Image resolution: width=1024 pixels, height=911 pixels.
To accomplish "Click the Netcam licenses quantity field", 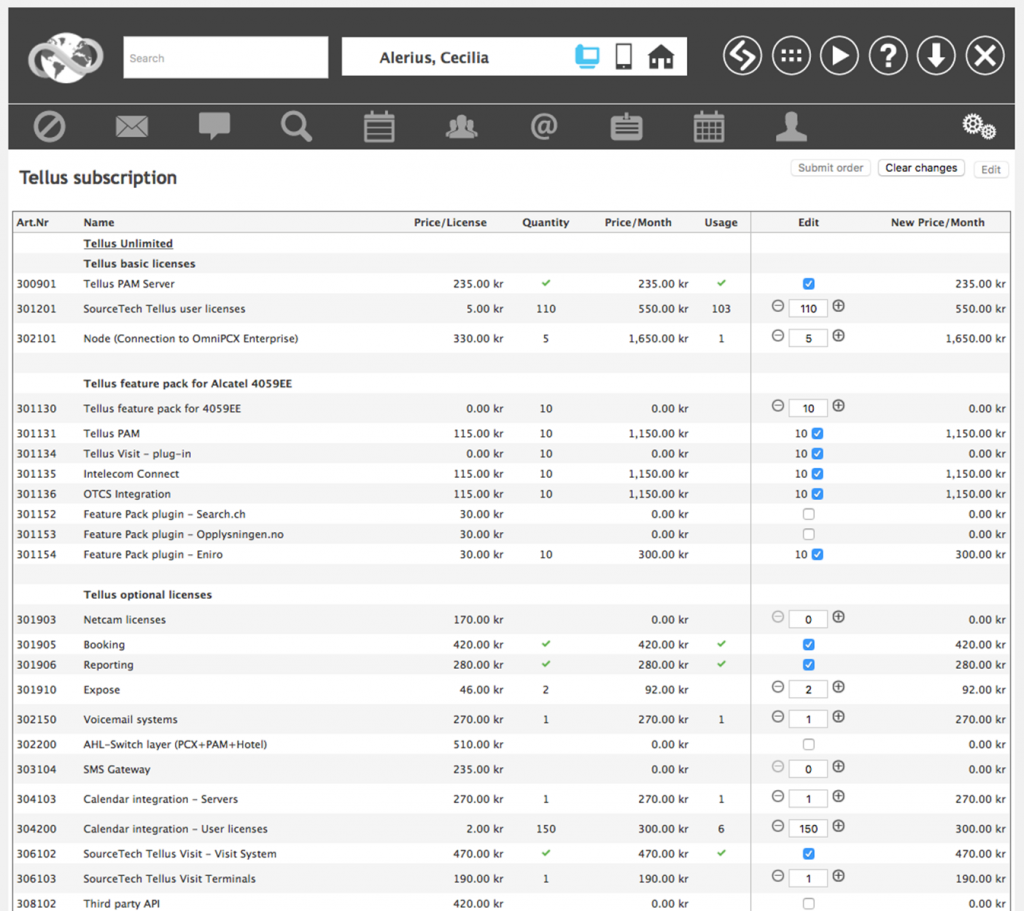I will (808, 619).
